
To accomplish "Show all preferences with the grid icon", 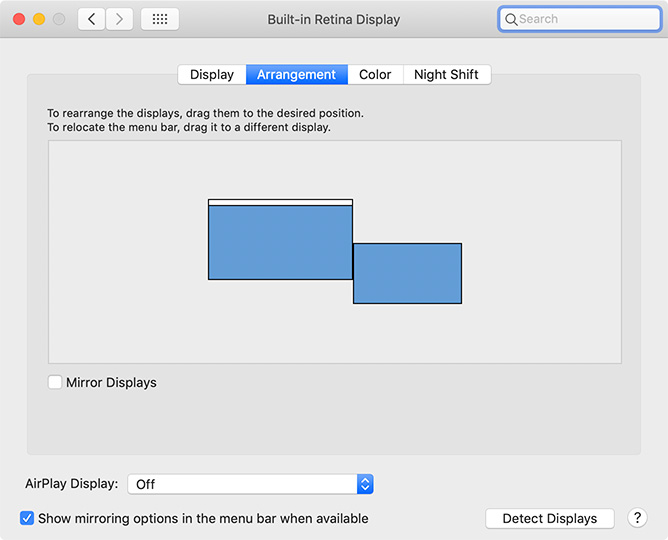I will tap(160, 19).
